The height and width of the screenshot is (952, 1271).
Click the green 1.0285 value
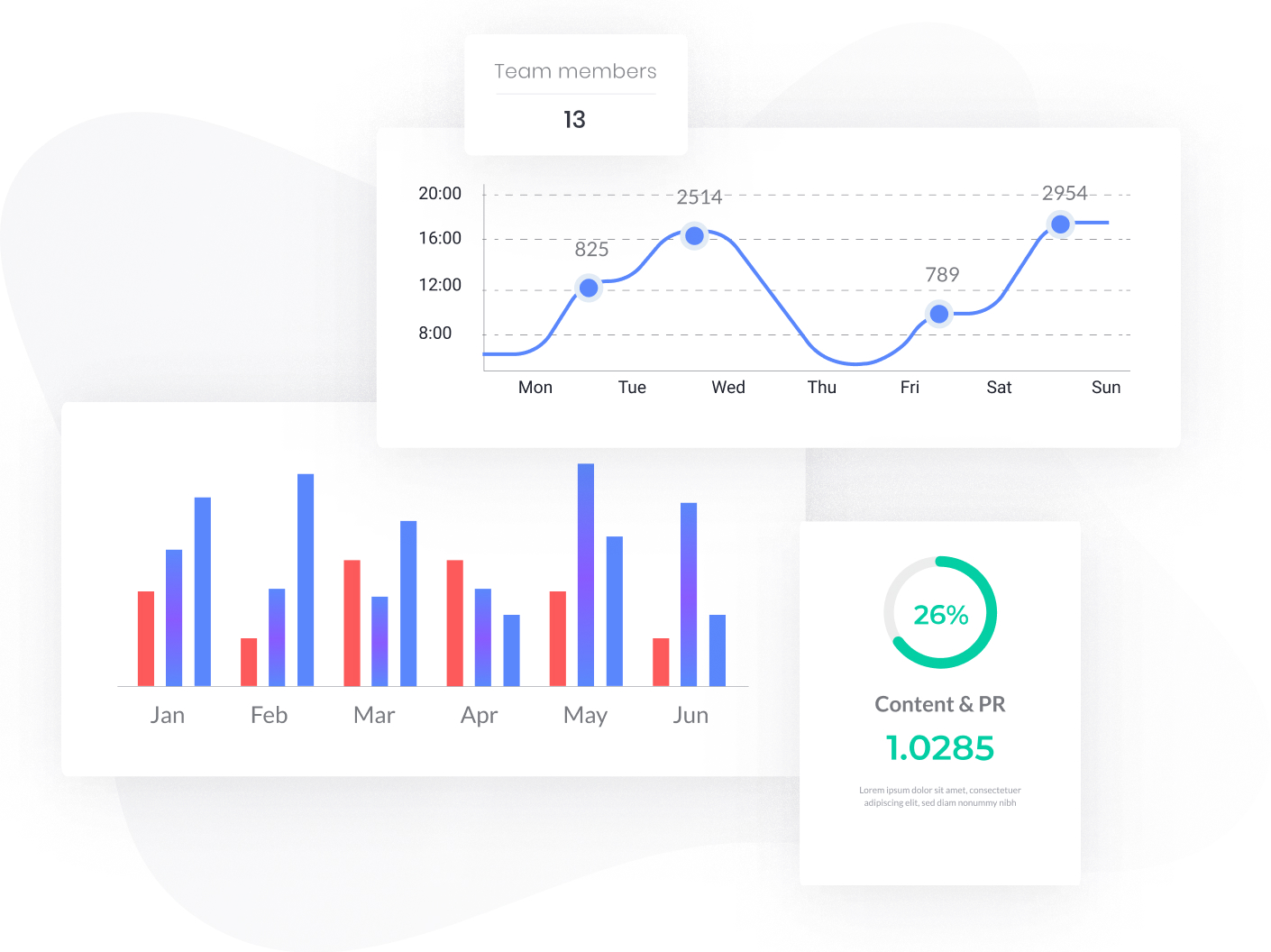click(x=939, y=747)
